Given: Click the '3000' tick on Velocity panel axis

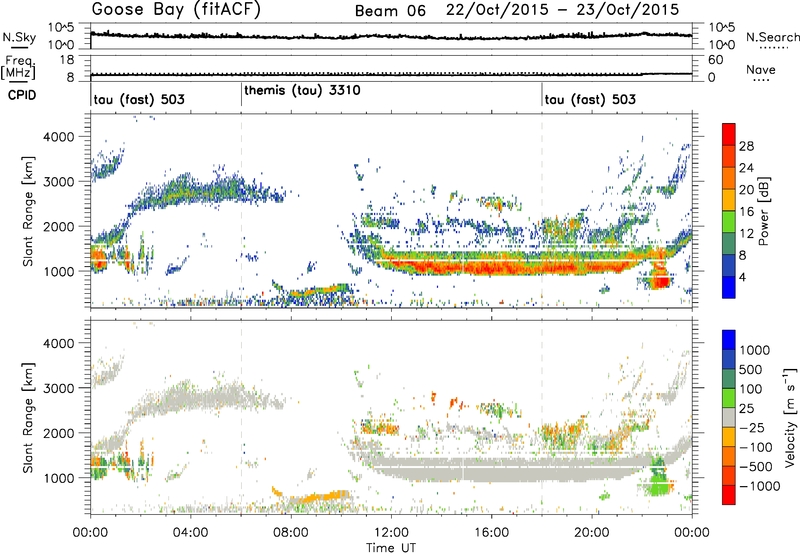Looking at the screenshot, I should coord(58,388).
